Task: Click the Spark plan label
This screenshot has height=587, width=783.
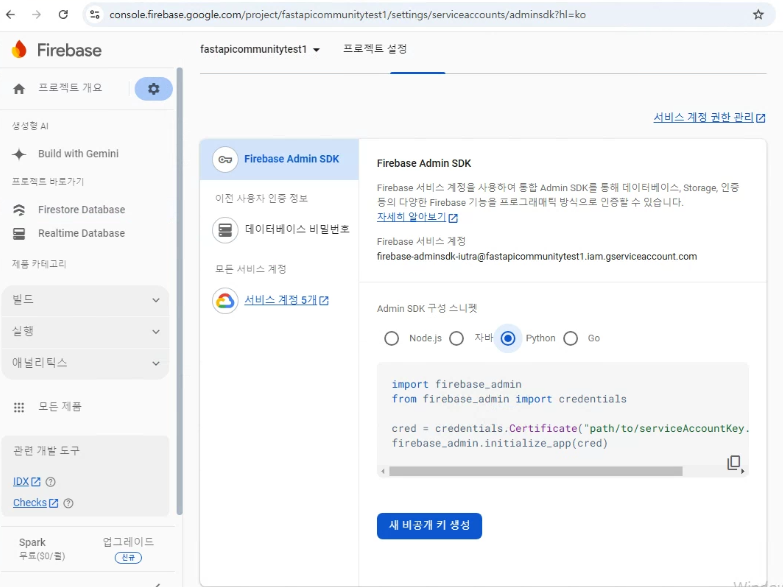Action: [x=32, y=543]
